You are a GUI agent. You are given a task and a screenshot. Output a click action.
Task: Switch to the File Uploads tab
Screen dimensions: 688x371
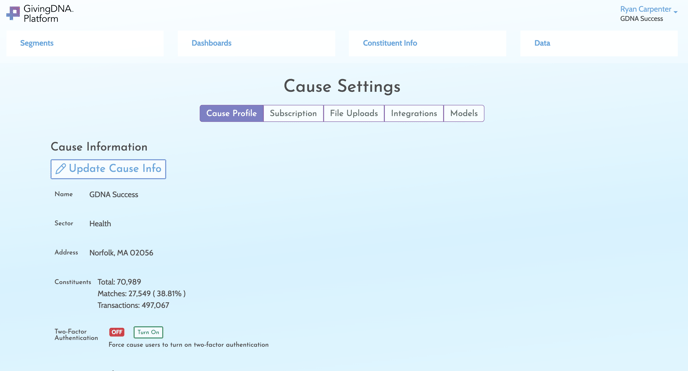tap(354, 113)
